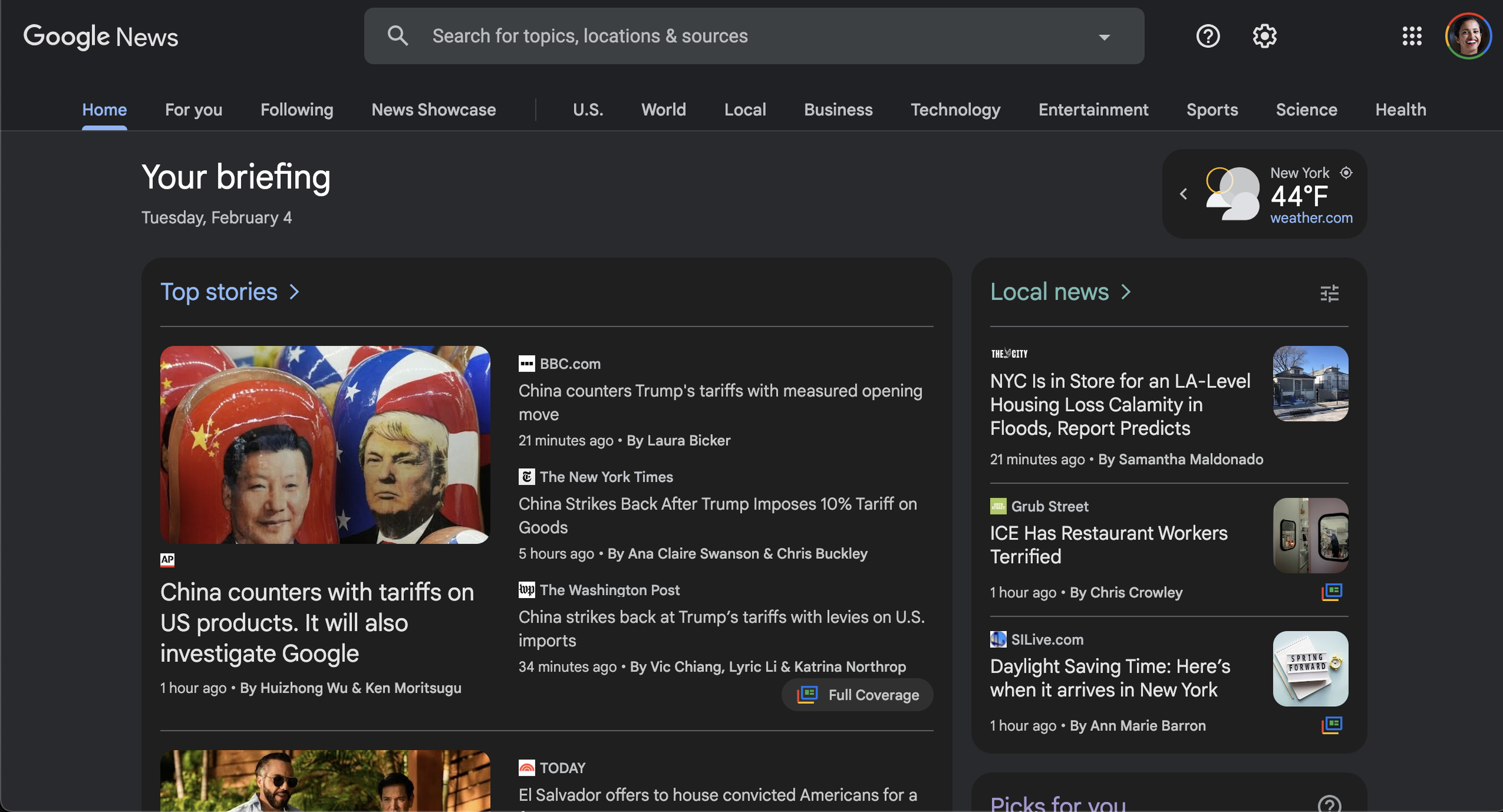Open the settings gear icon

tap(1264, 36)
